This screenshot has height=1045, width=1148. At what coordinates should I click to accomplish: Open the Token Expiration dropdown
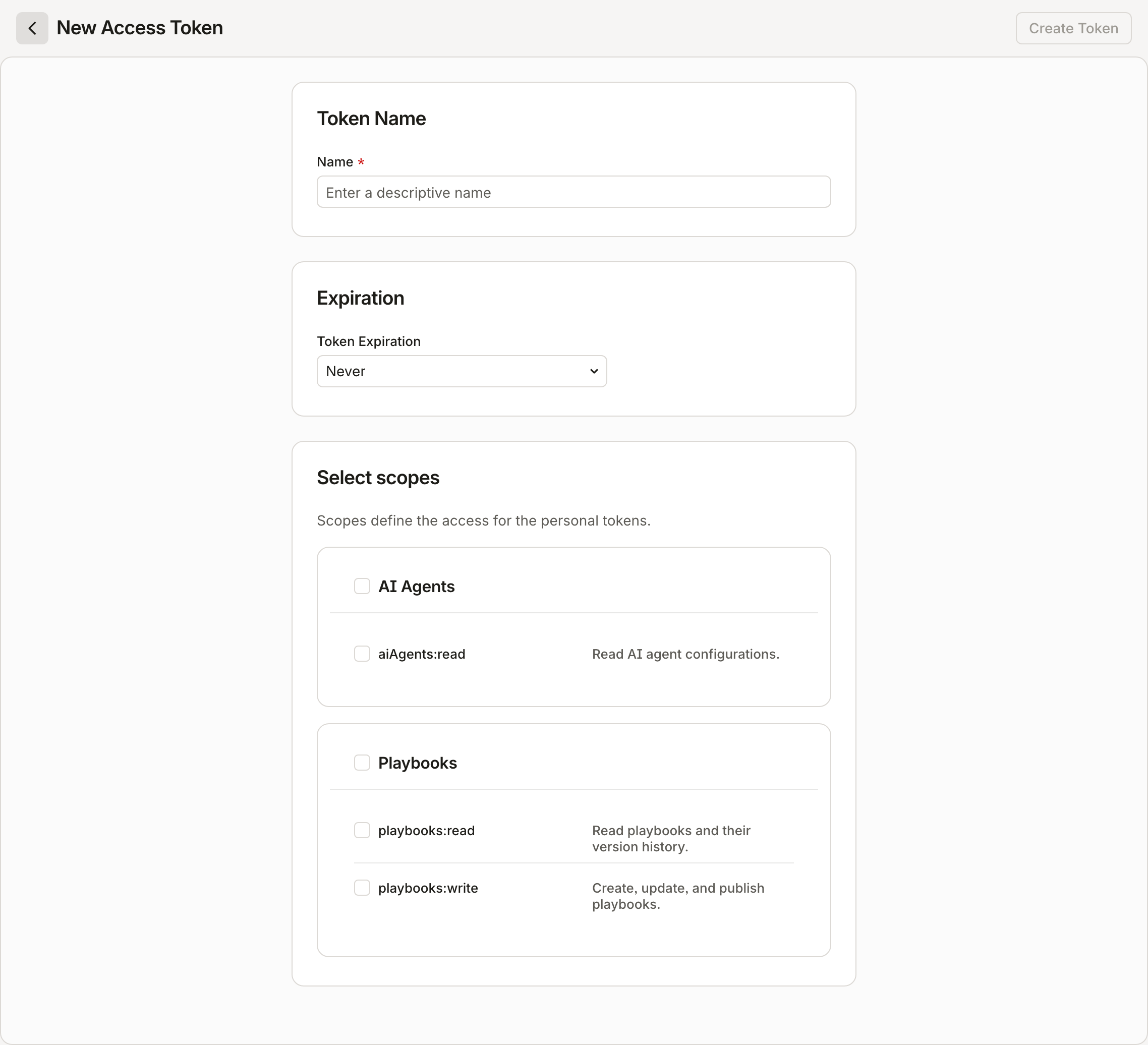462,371
